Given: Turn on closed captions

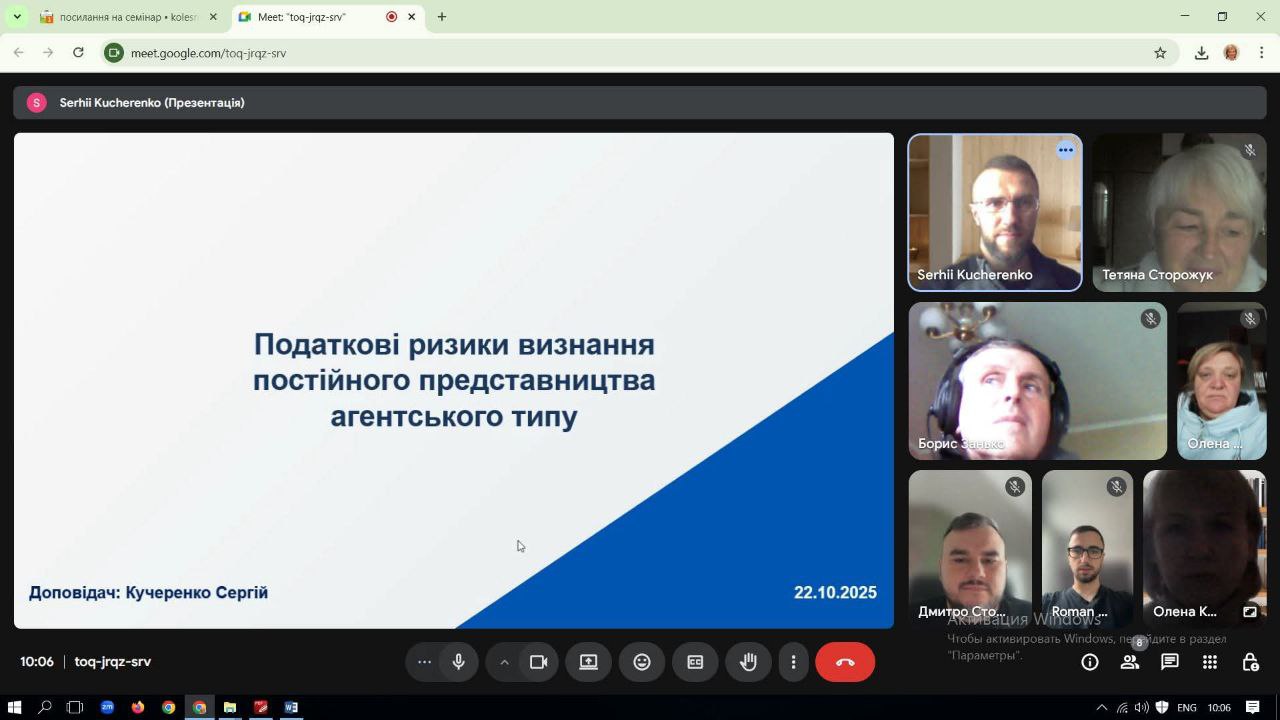Looking at the screenshot, I should coord(695,662).
